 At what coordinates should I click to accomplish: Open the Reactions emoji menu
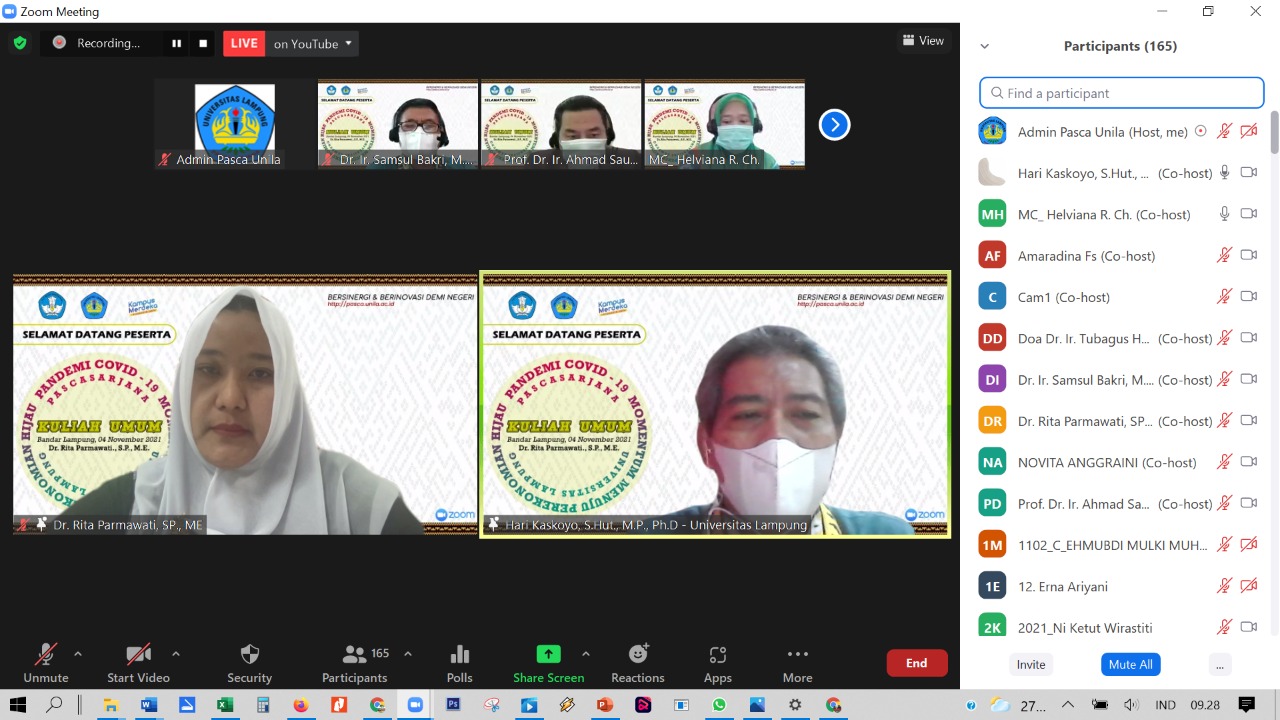(x=637, y=663)
